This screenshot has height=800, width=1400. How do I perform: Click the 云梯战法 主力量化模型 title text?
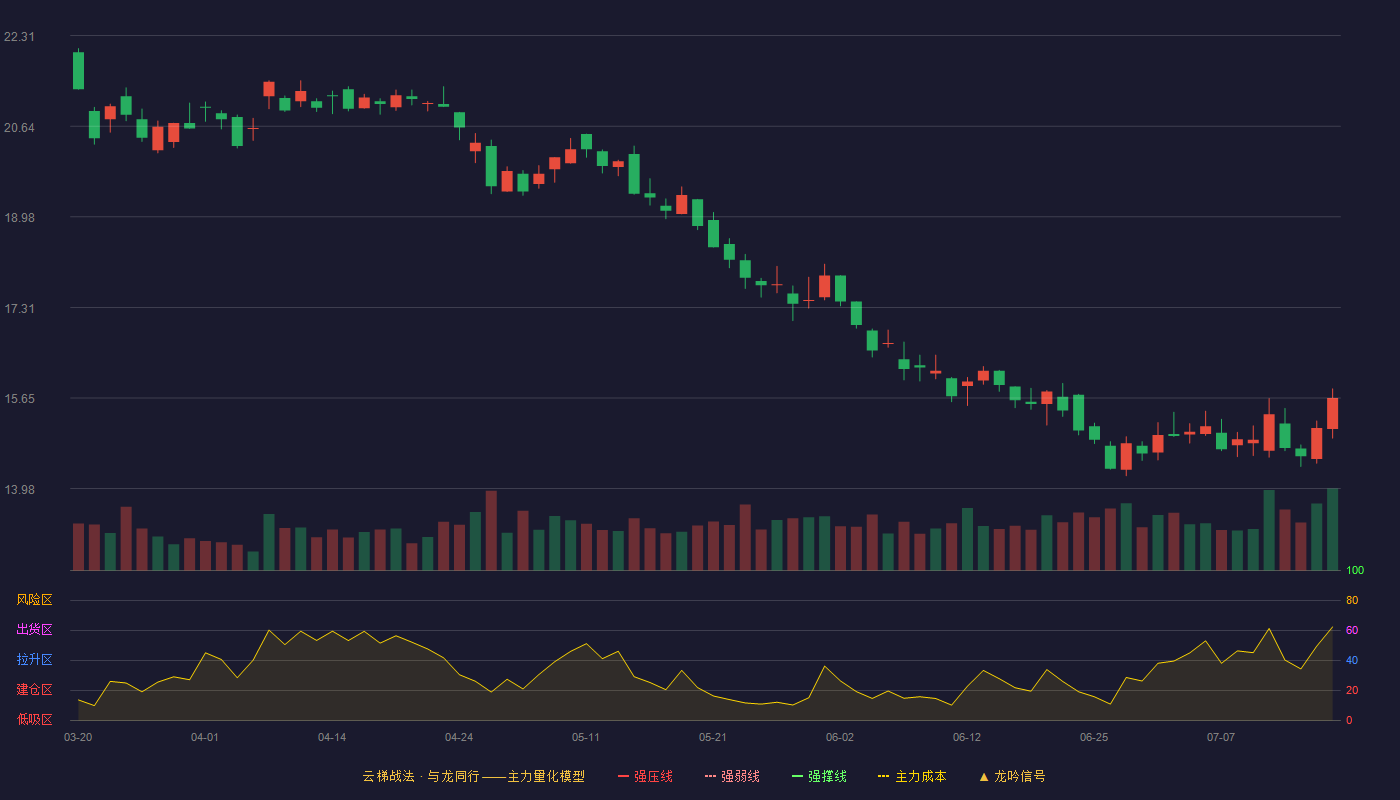tap(473, 776)
